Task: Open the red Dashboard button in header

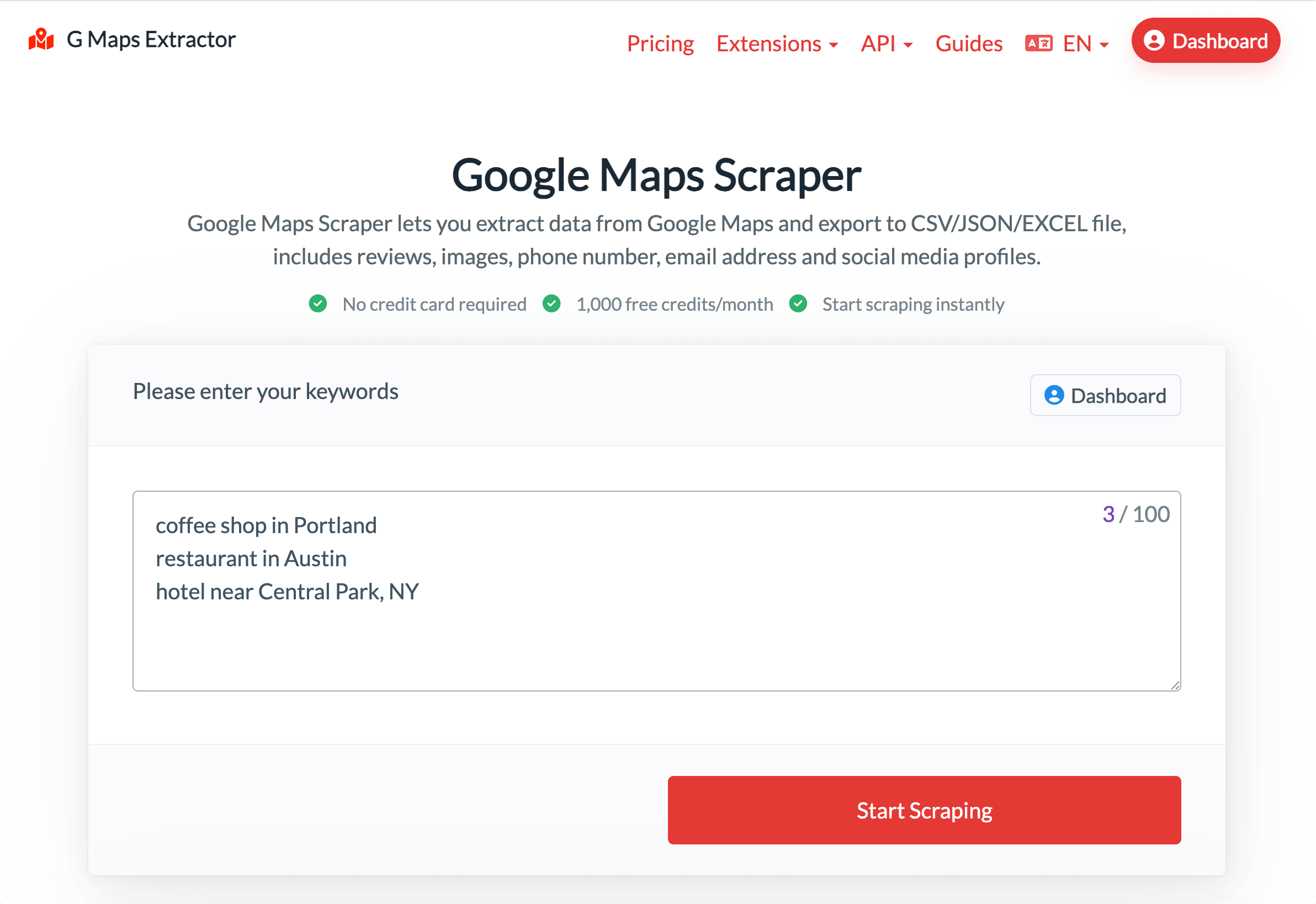Action: (x=1206, y=40)
